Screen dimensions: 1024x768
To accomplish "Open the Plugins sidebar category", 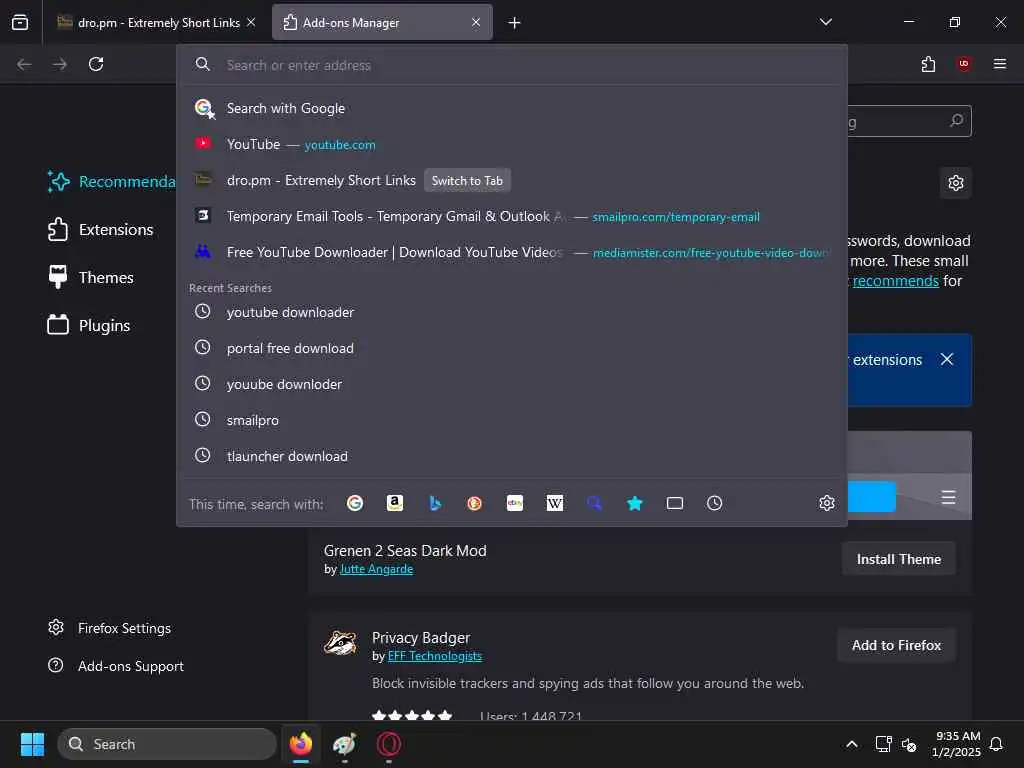I will pos(89,325).
